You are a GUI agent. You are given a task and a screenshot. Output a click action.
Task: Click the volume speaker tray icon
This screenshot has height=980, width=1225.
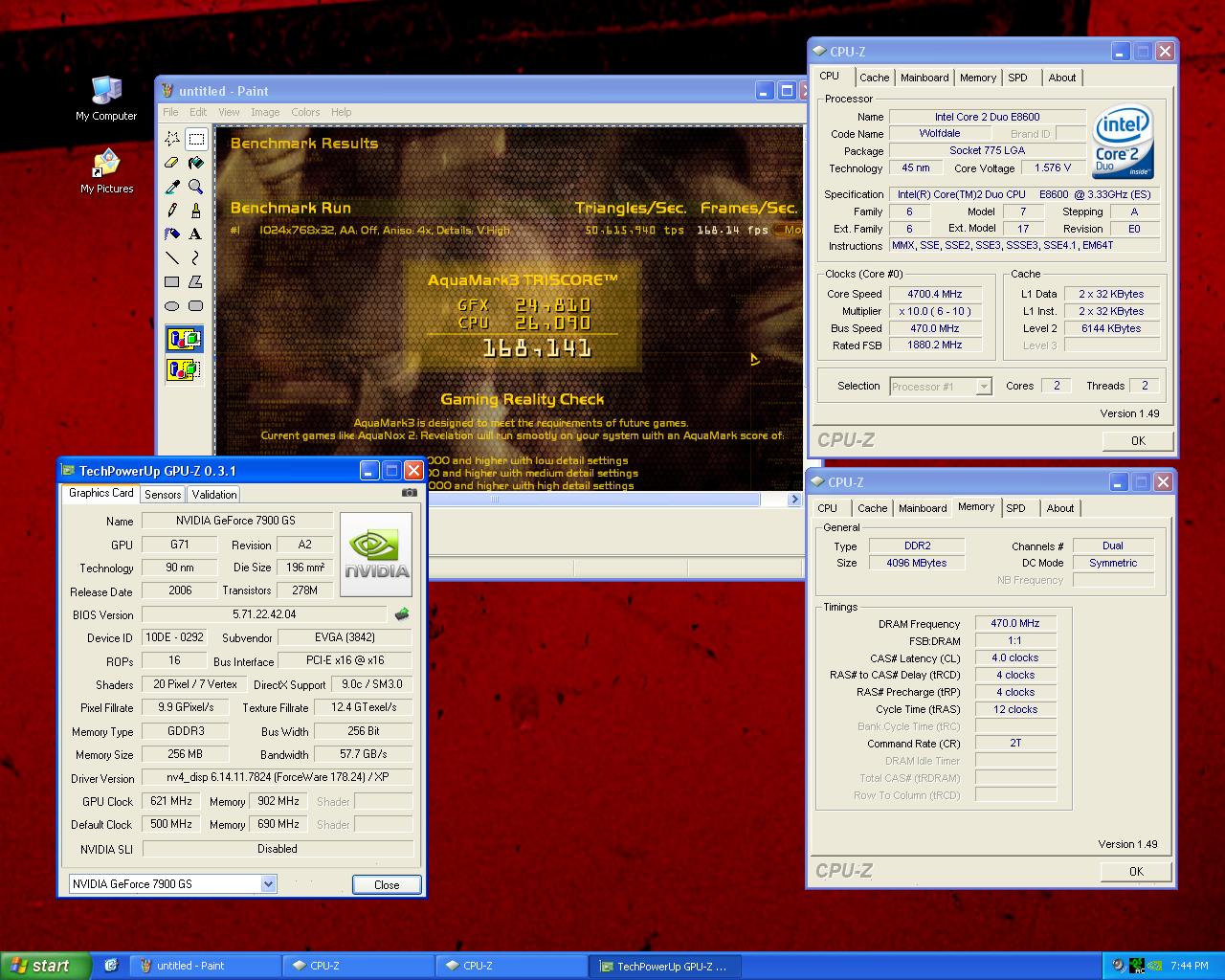coord(1117,966)
